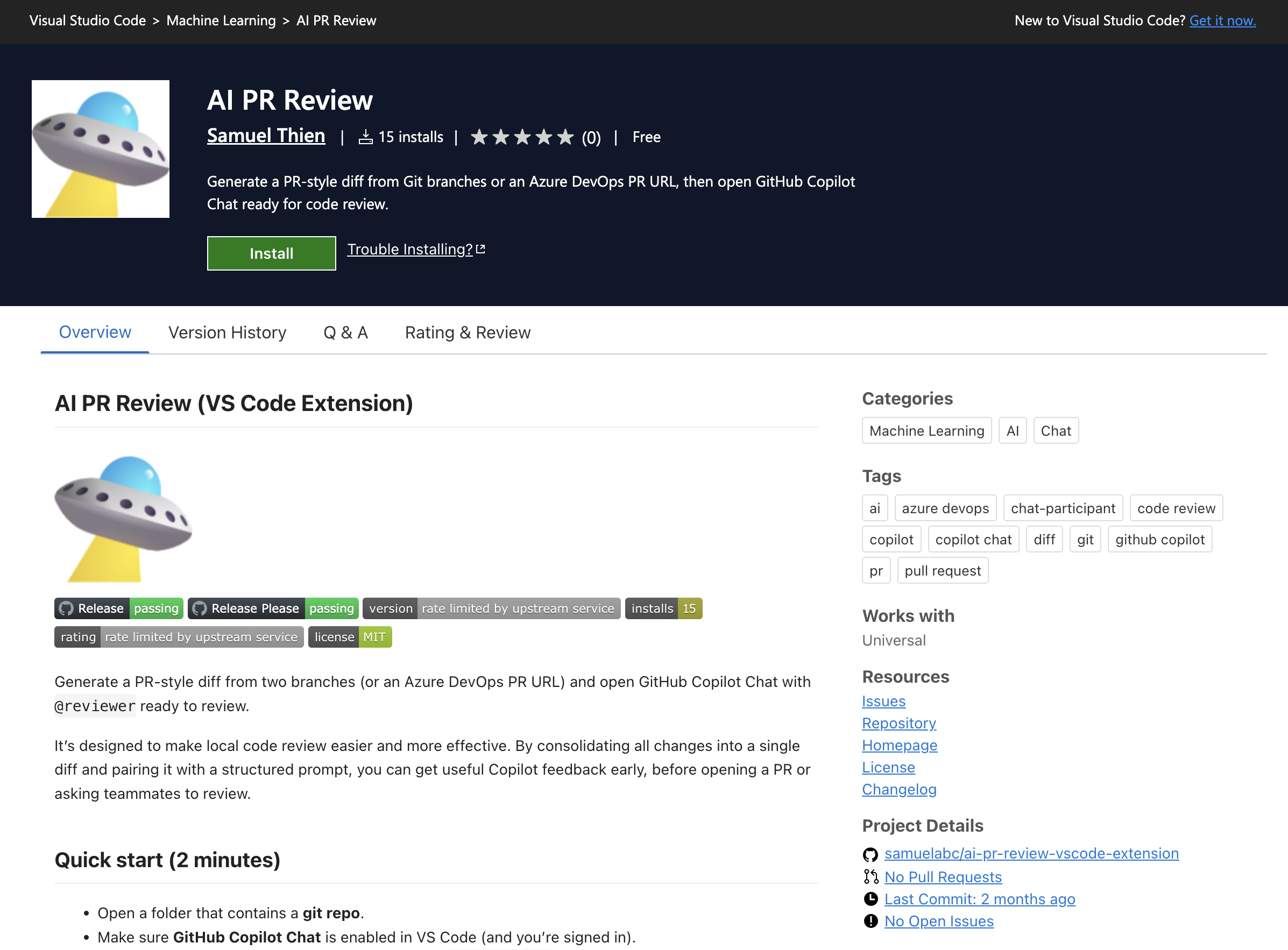Click the clock icon beside Last Commit

coord(869,899)
